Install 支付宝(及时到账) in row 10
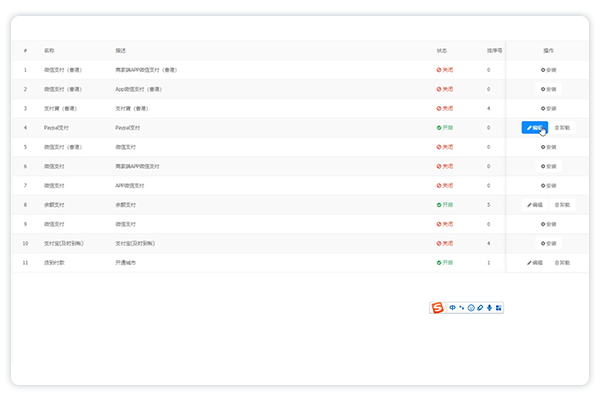Viewport: 600px width, 400px height. pos(549,243)
